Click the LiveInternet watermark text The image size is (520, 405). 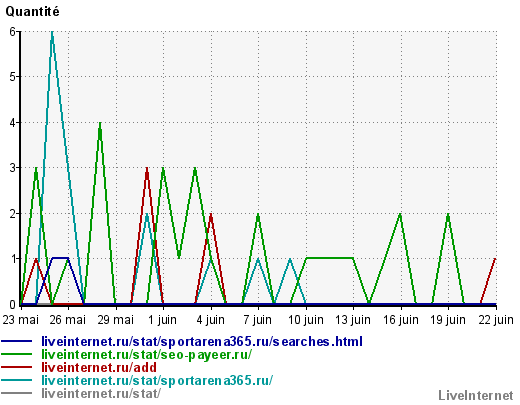pyautogui.click(x=476, y=396)
